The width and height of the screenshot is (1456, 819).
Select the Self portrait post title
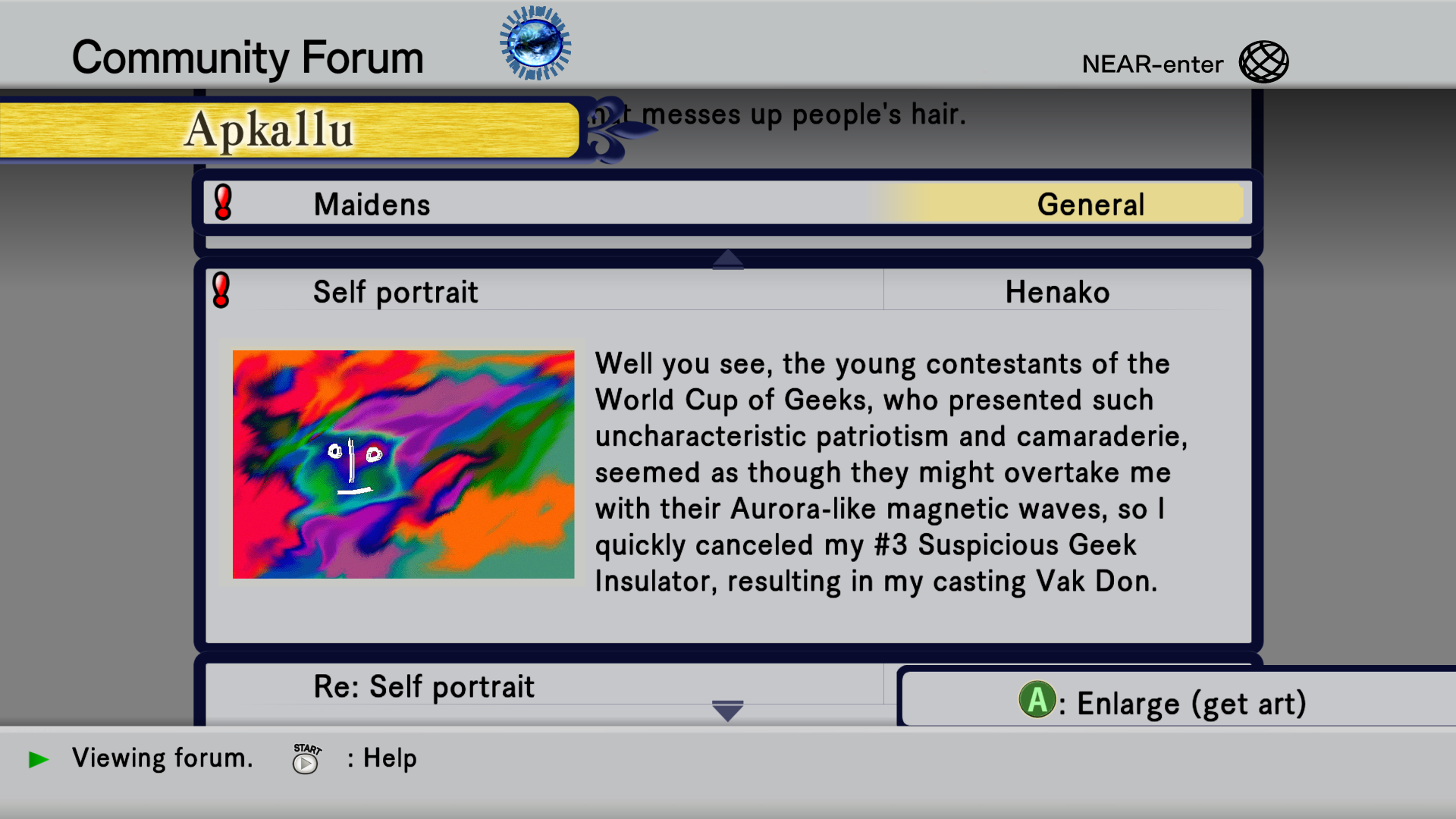point(395,292)
